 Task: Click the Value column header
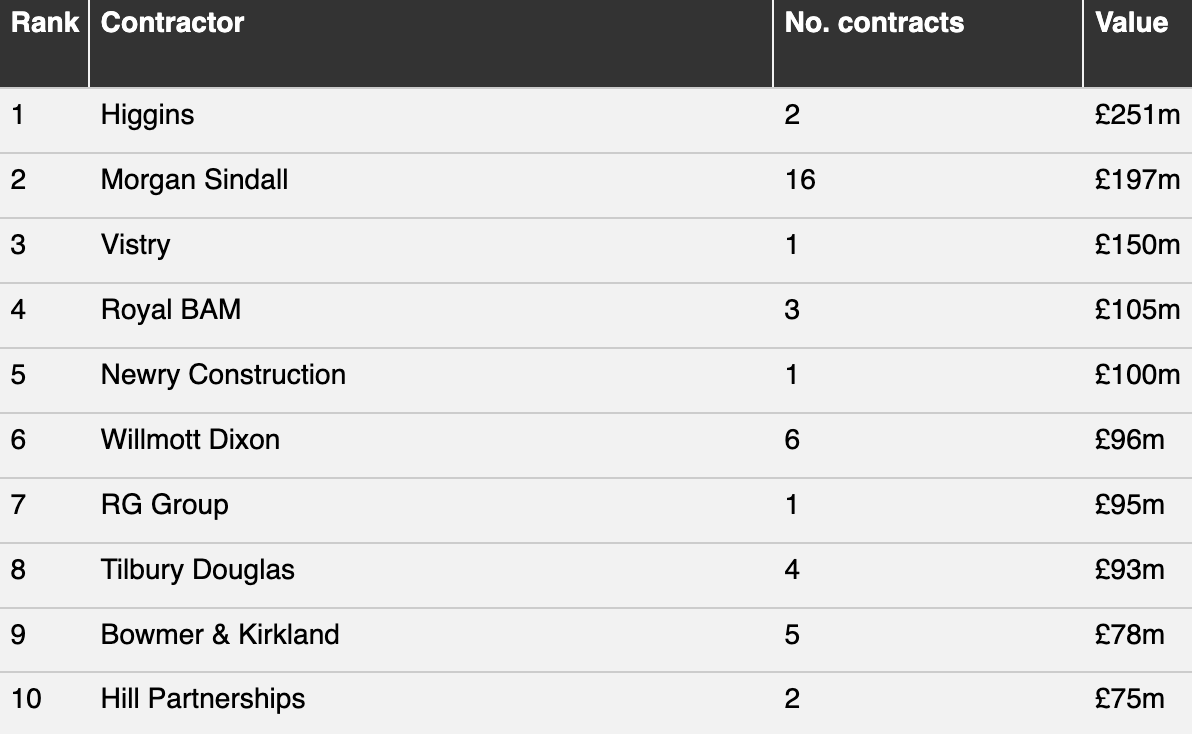tap(1131, 23)
